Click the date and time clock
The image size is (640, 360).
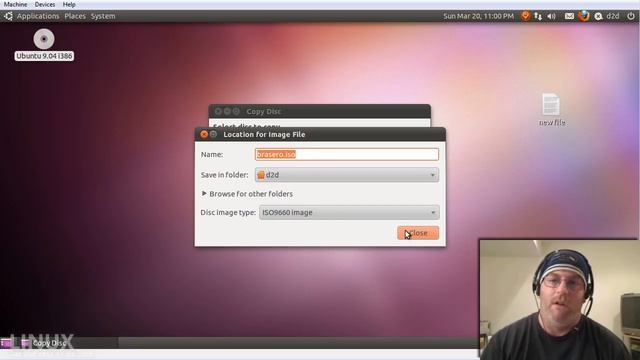click(x=478, y=16)
